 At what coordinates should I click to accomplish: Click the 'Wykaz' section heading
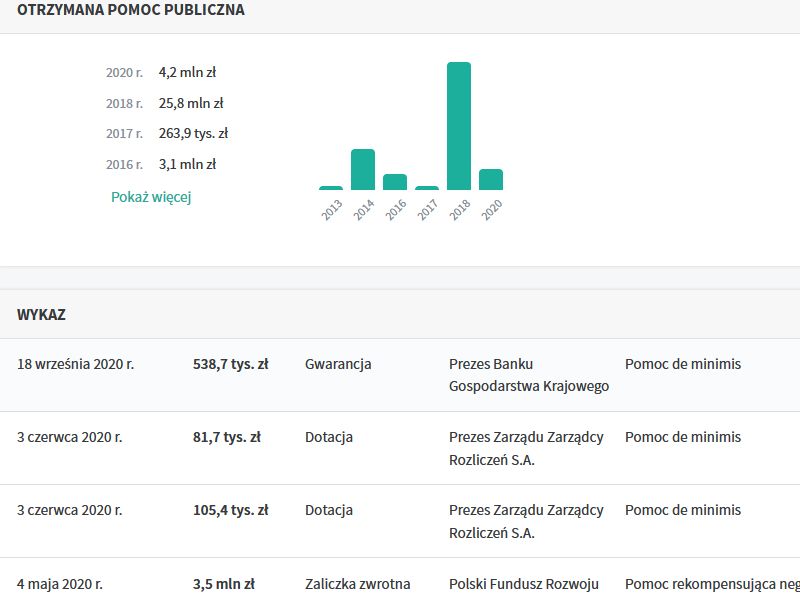pos(41,314)
